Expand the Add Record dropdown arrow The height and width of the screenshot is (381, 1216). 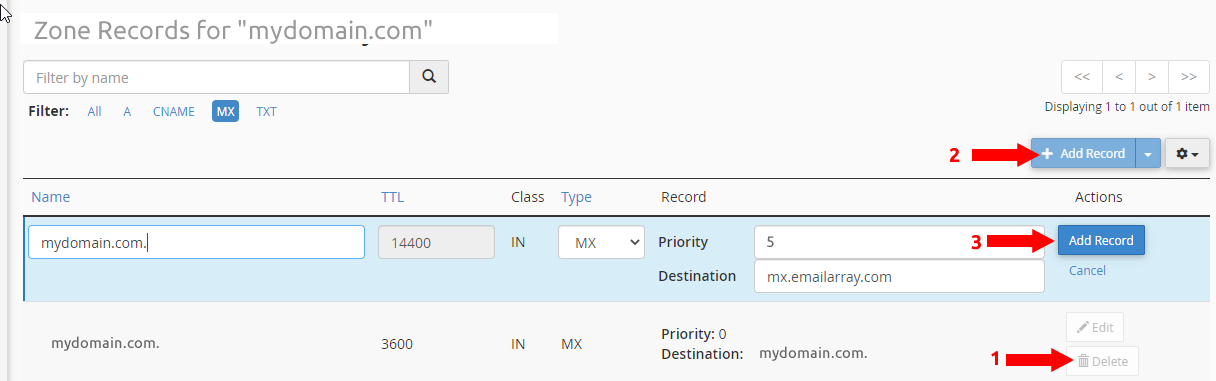pos(1148,154)
